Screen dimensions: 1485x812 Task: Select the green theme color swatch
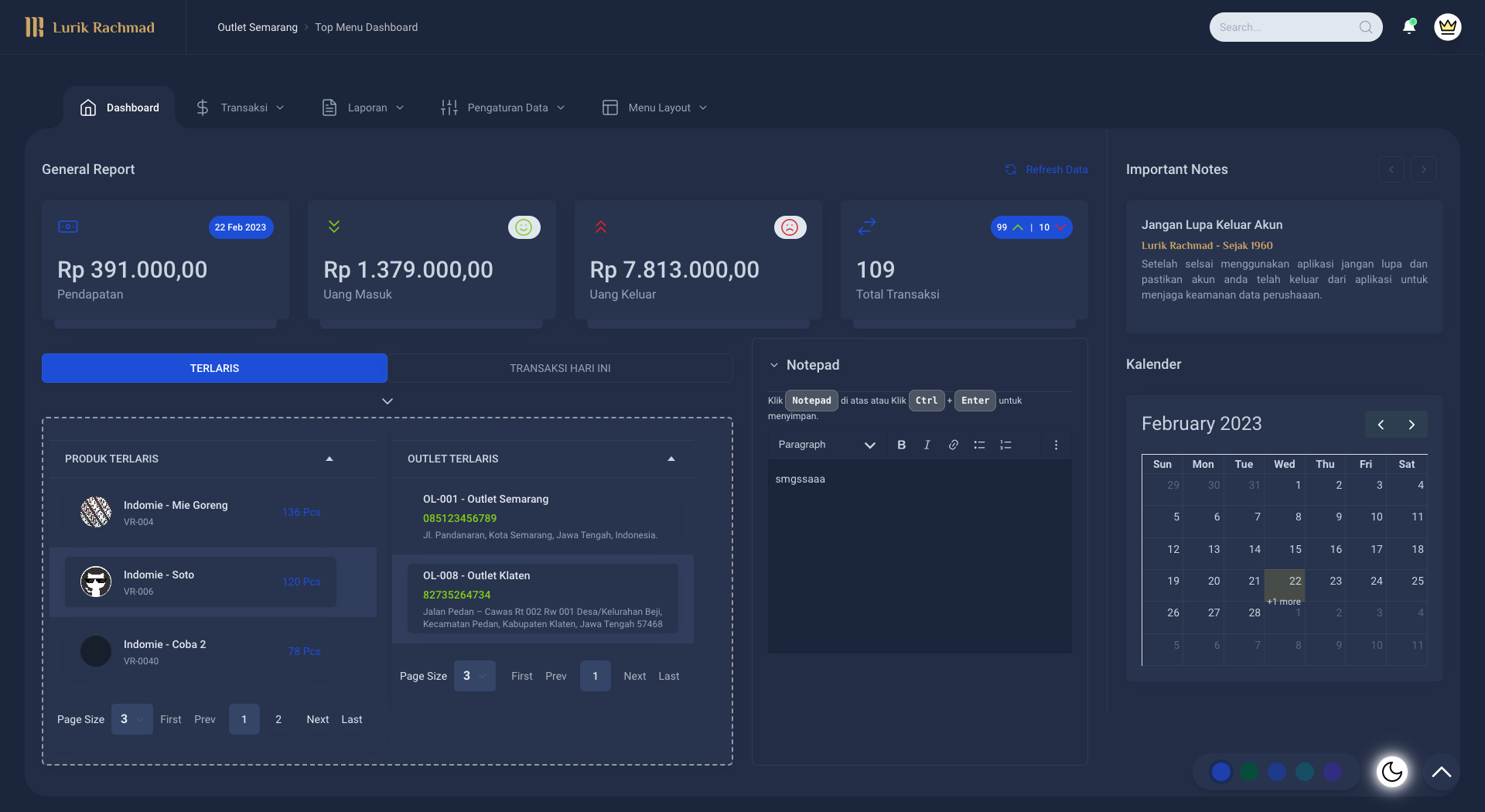tap(1249, 771)
